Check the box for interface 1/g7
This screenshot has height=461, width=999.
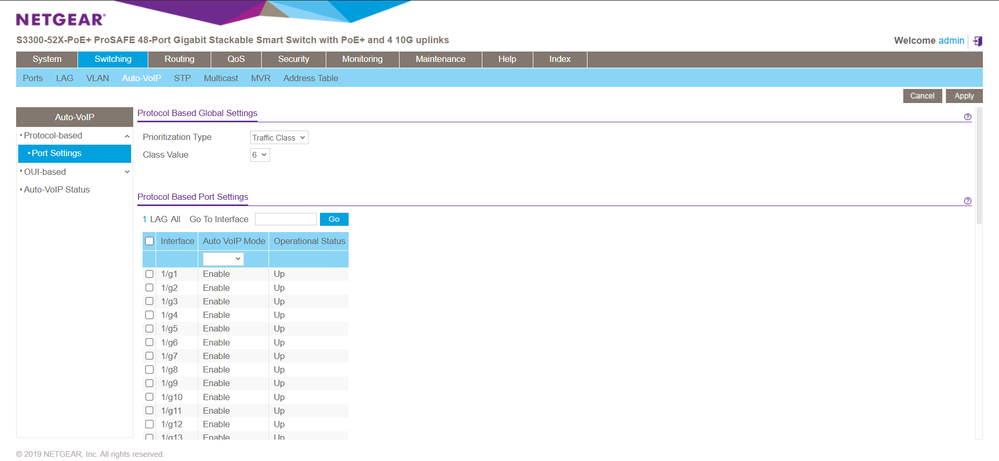(x=149, y=356)
